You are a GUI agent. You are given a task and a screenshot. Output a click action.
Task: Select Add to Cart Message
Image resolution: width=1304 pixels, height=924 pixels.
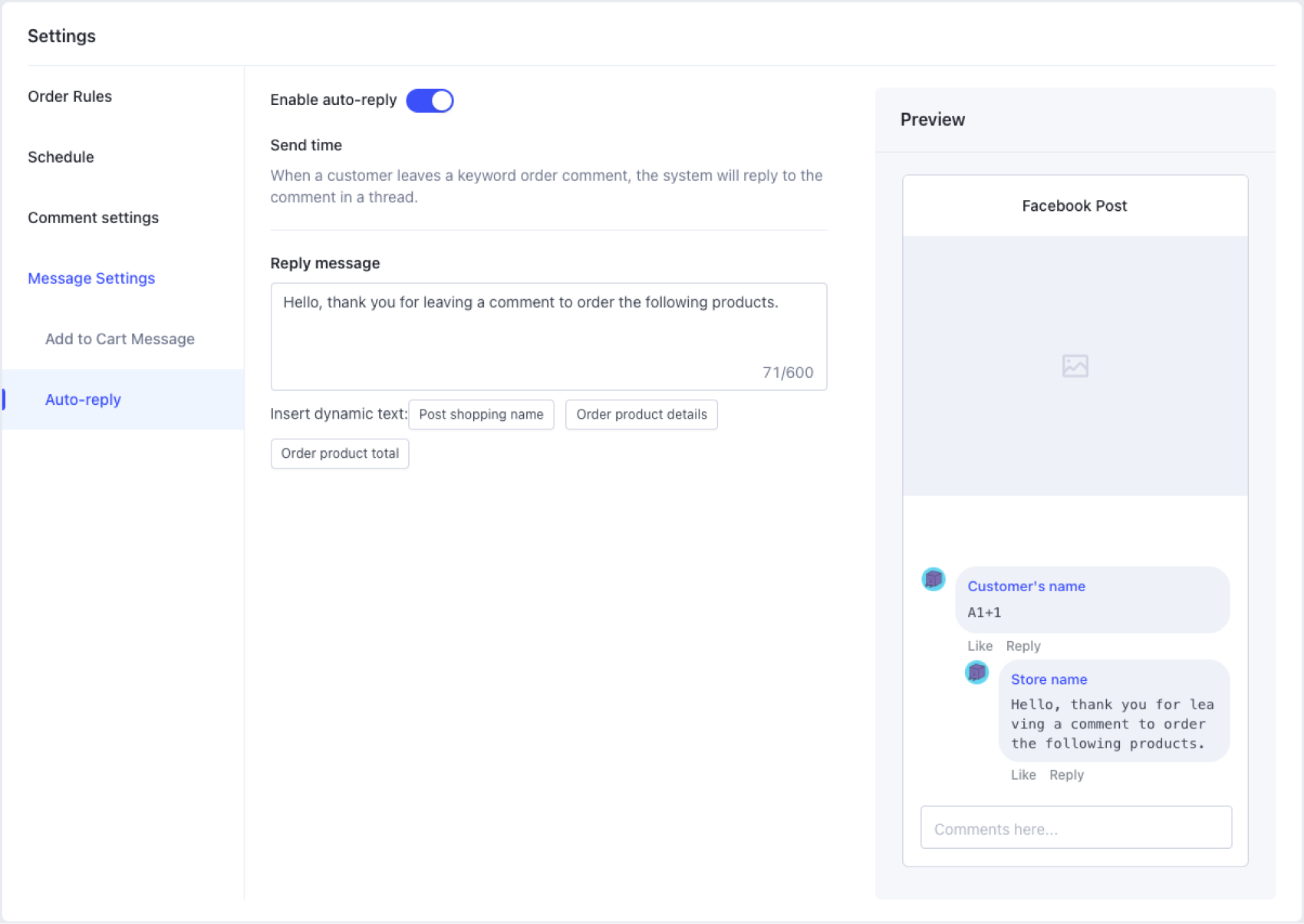click(120, 339)
